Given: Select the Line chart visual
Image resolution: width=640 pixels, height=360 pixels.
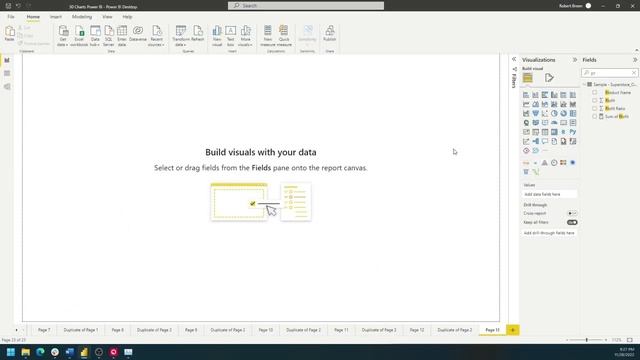Looking at the screenshot, I should pos(526,104).
